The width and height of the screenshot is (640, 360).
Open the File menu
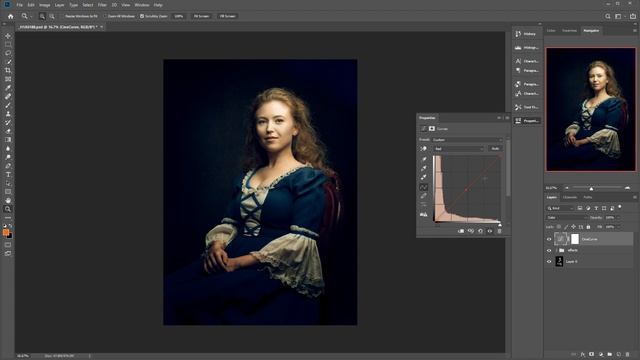(x=19, y=5)
